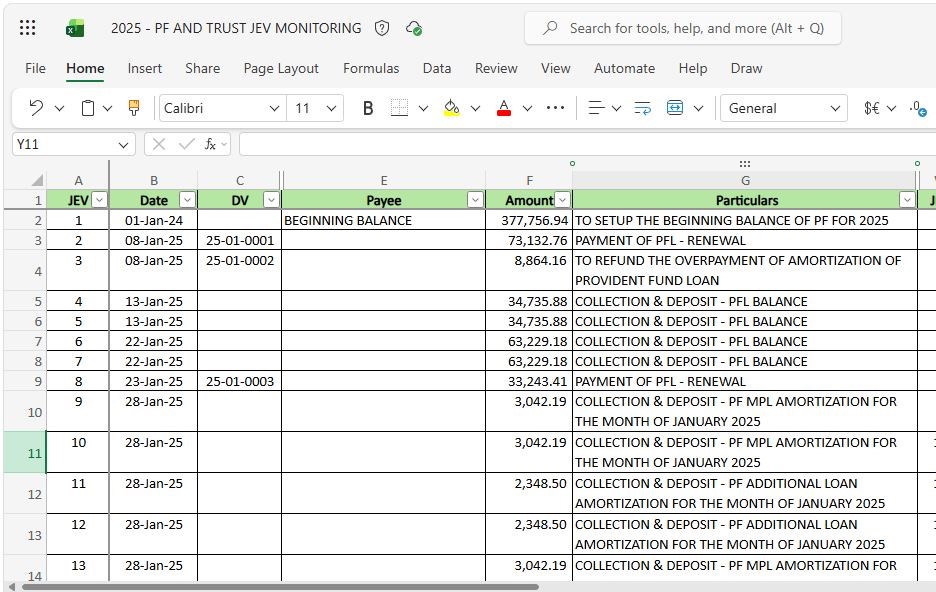Viewport: 936px width, 592px height.
Task: Open Name Box dropdown showing Y11
Action: (x=123, y=144)
